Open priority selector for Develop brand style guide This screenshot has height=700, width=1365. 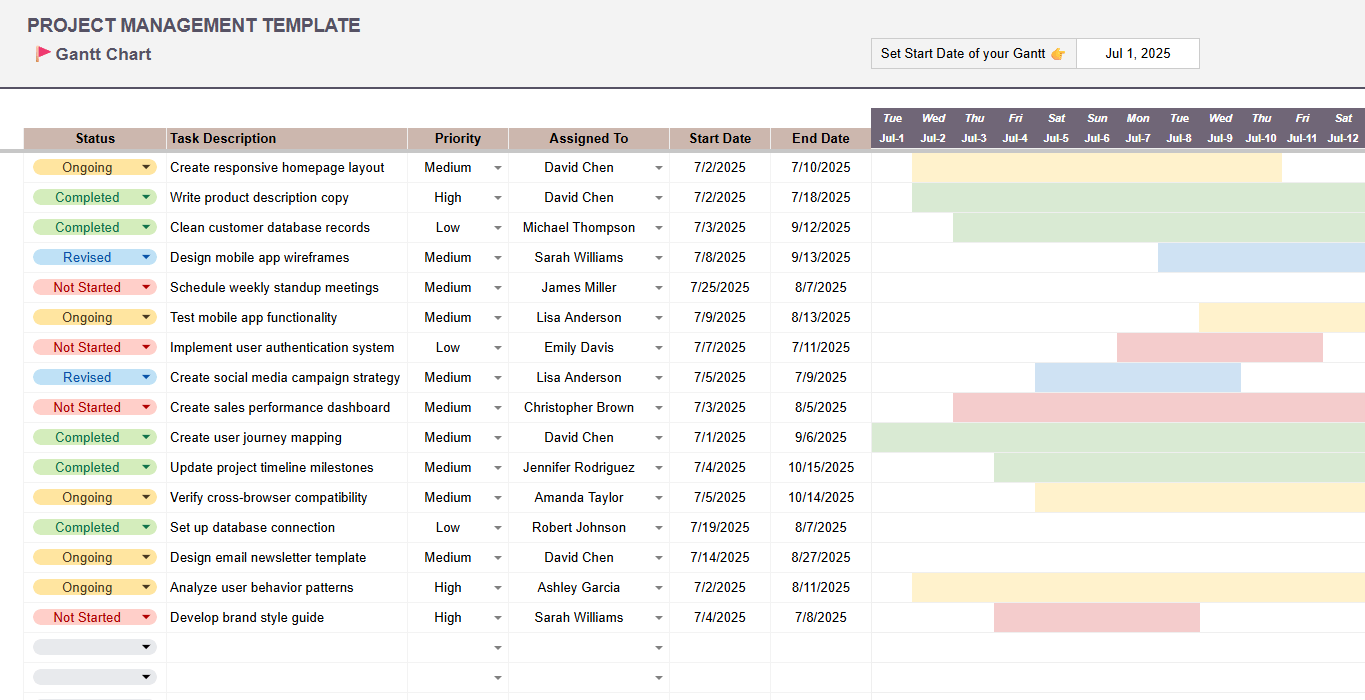497,617
